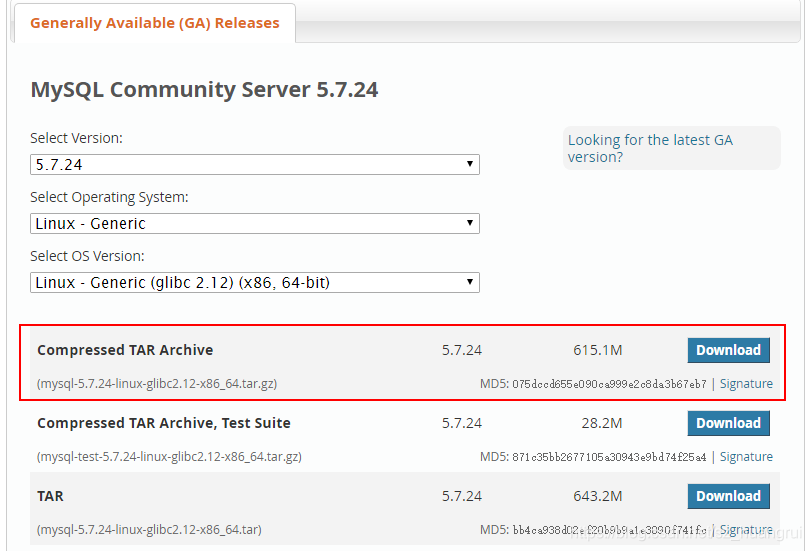This screenshot has width=811, height=551.
Task: Download the Compressed TAR Archive 615.1M
Action: coord(728,350)
